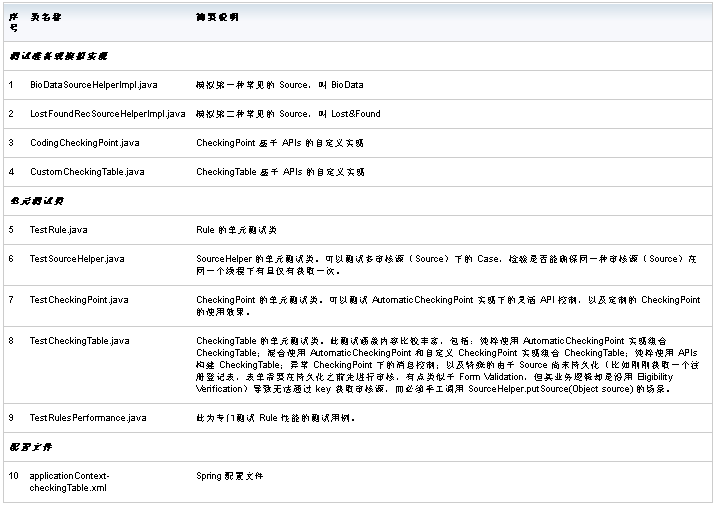Click the TestRule.java class name
This screenshot has width=720, height=507.
[58, 230]
